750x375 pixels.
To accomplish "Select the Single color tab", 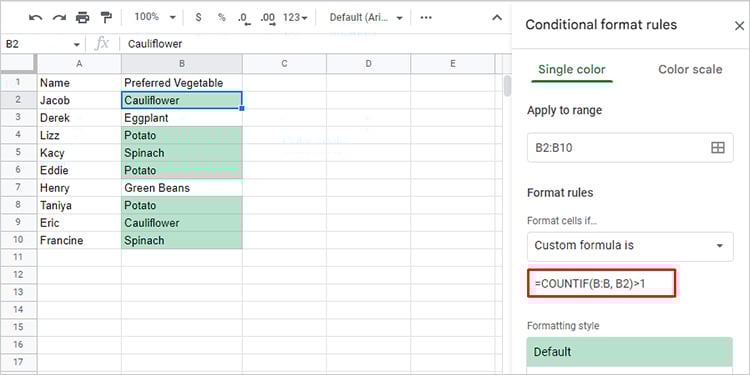I will (572, 70).
